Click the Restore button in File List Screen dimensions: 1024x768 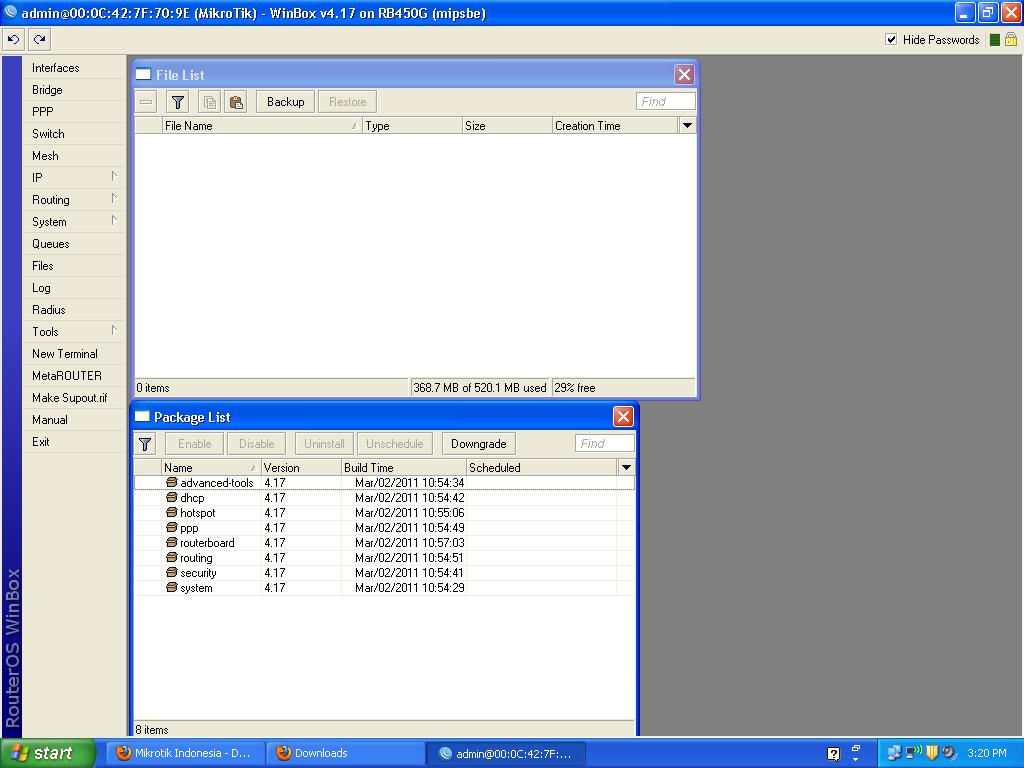click(x=347, y=102)
